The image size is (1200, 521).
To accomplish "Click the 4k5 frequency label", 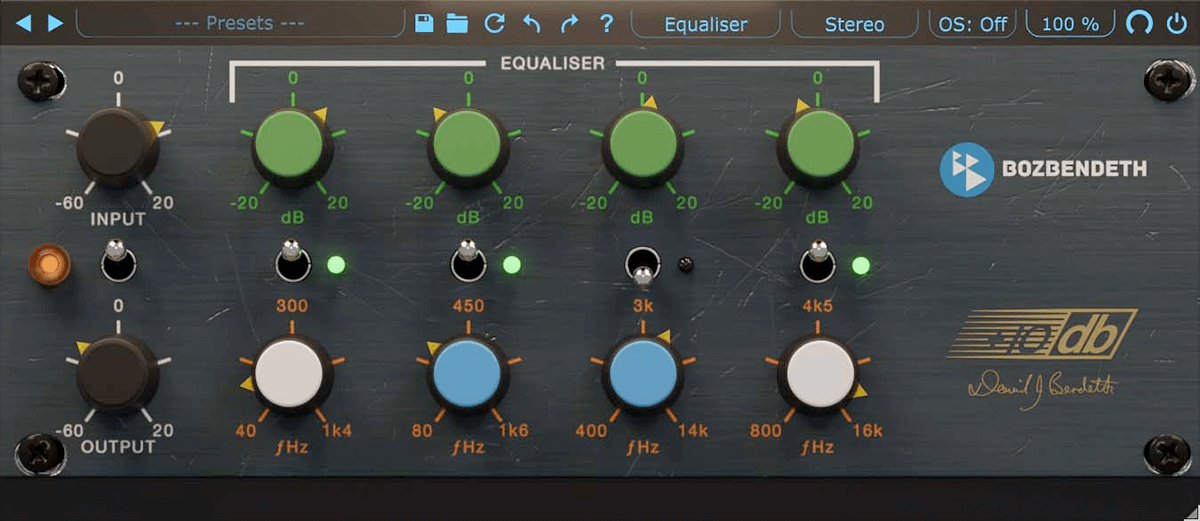I will click(819, 306).
